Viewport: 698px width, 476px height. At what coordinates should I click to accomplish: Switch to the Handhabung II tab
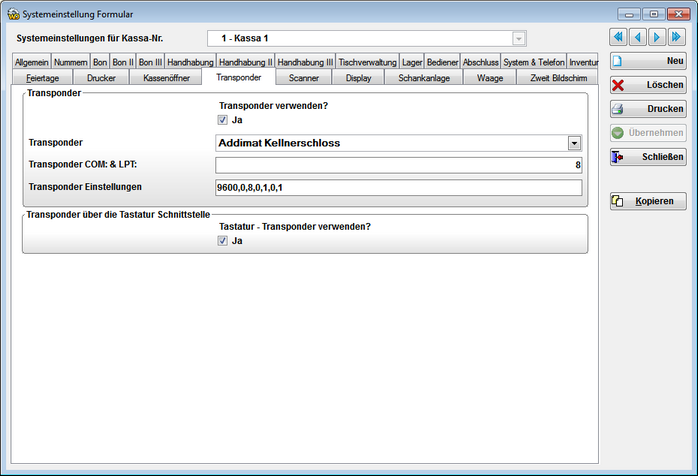pos(246,62)
